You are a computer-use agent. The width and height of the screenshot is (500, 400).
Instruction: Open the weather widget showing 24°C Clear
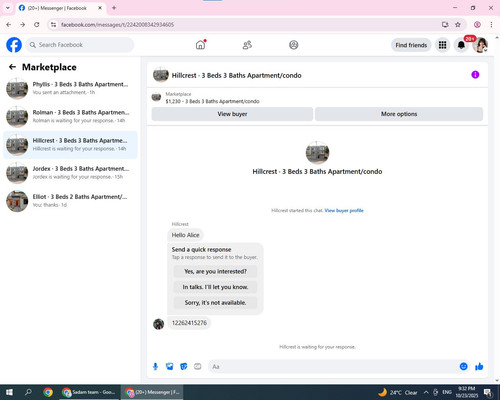tap(397, 392)
